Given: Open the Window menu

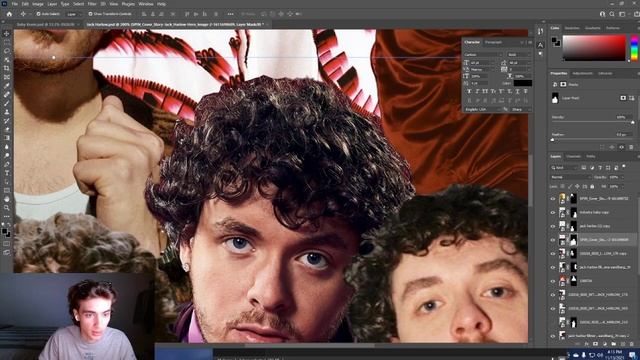Looking at the screenshot, I should pyautogui.click(x=146, y=4).
